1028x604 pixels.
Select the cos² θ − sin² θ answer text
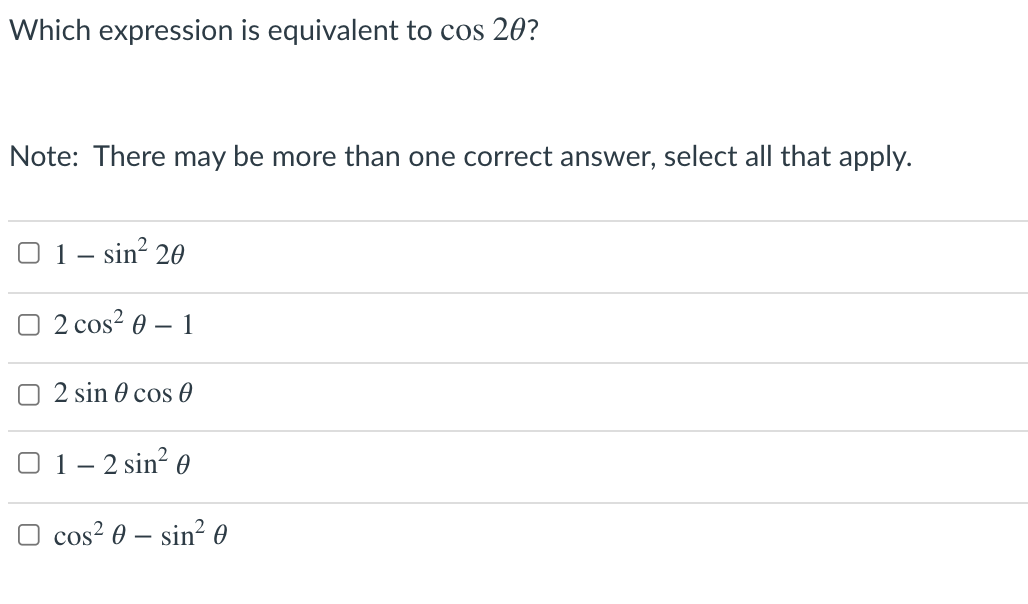pyautogui.click(x=140, y=534)
